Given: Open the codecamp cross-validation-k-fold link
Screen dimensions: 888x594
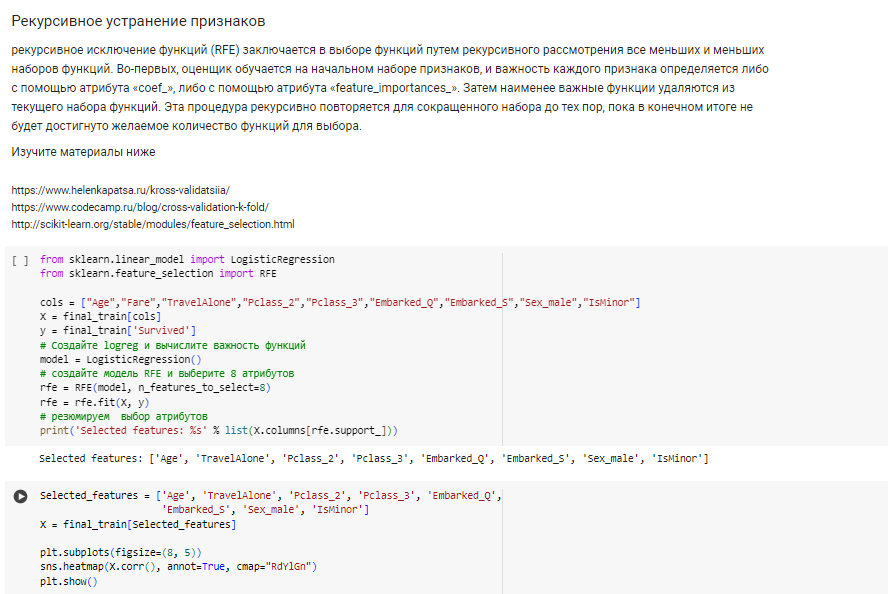Looking at the screenshot, I should [x=140, y=207].
